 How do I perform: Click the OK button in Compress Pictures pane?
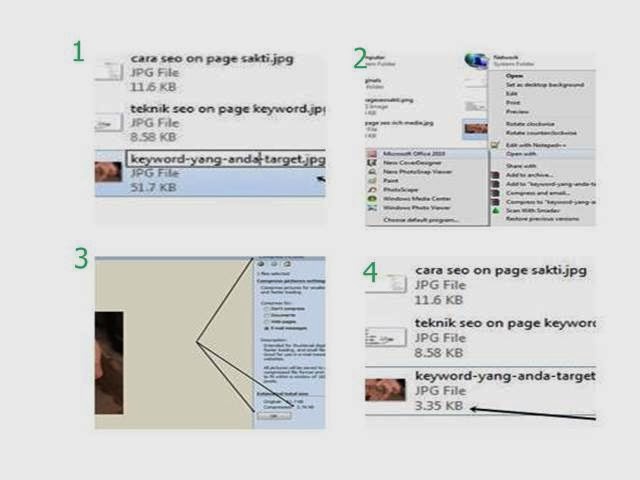point(274,416)
